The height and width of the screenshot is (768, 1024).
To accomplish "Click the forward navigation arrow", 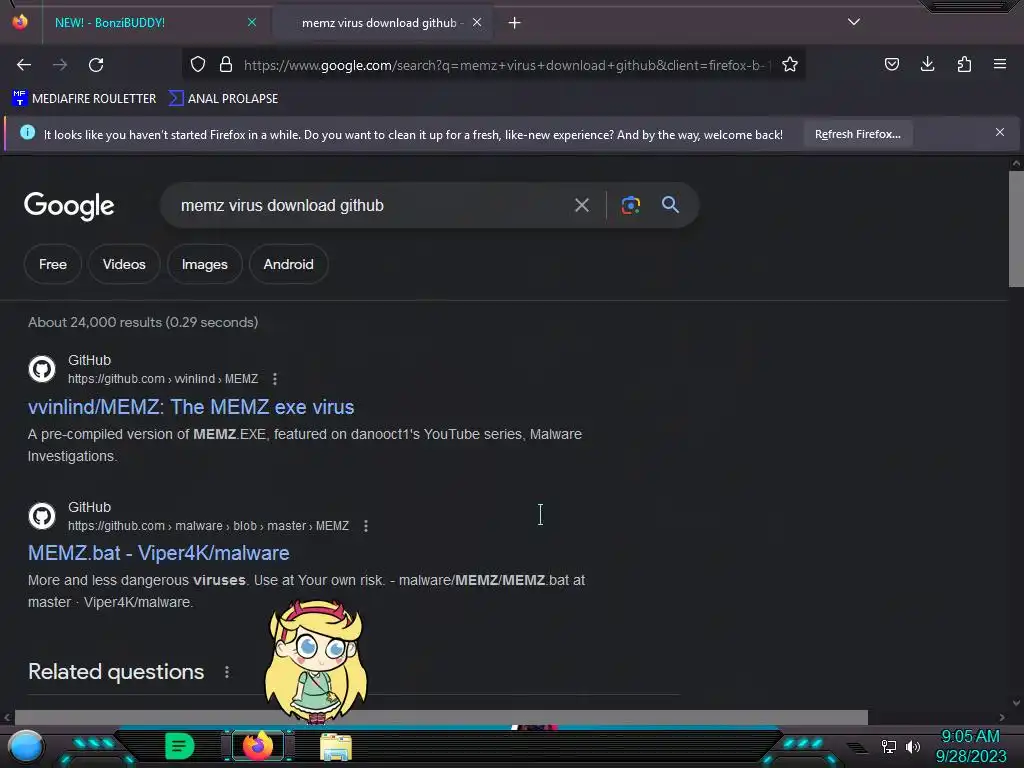I will (x=60, y=65).
